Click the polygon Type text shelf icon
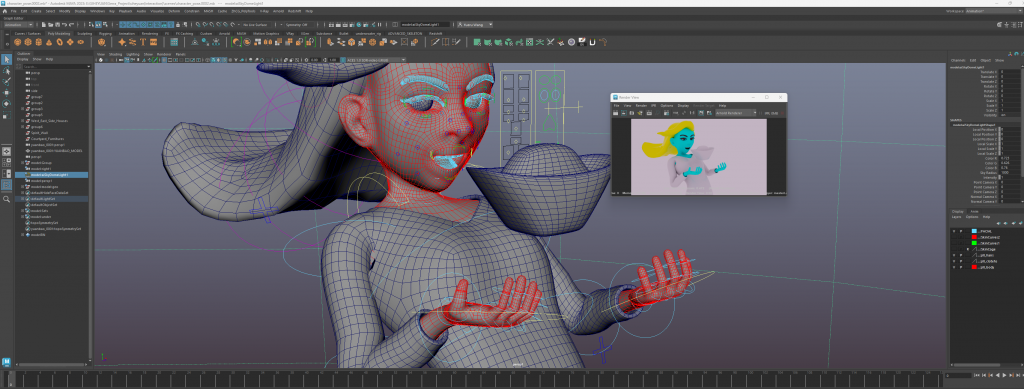Image resolution: width=1024 pixels, height=389 pixels. tap(143, 42)
